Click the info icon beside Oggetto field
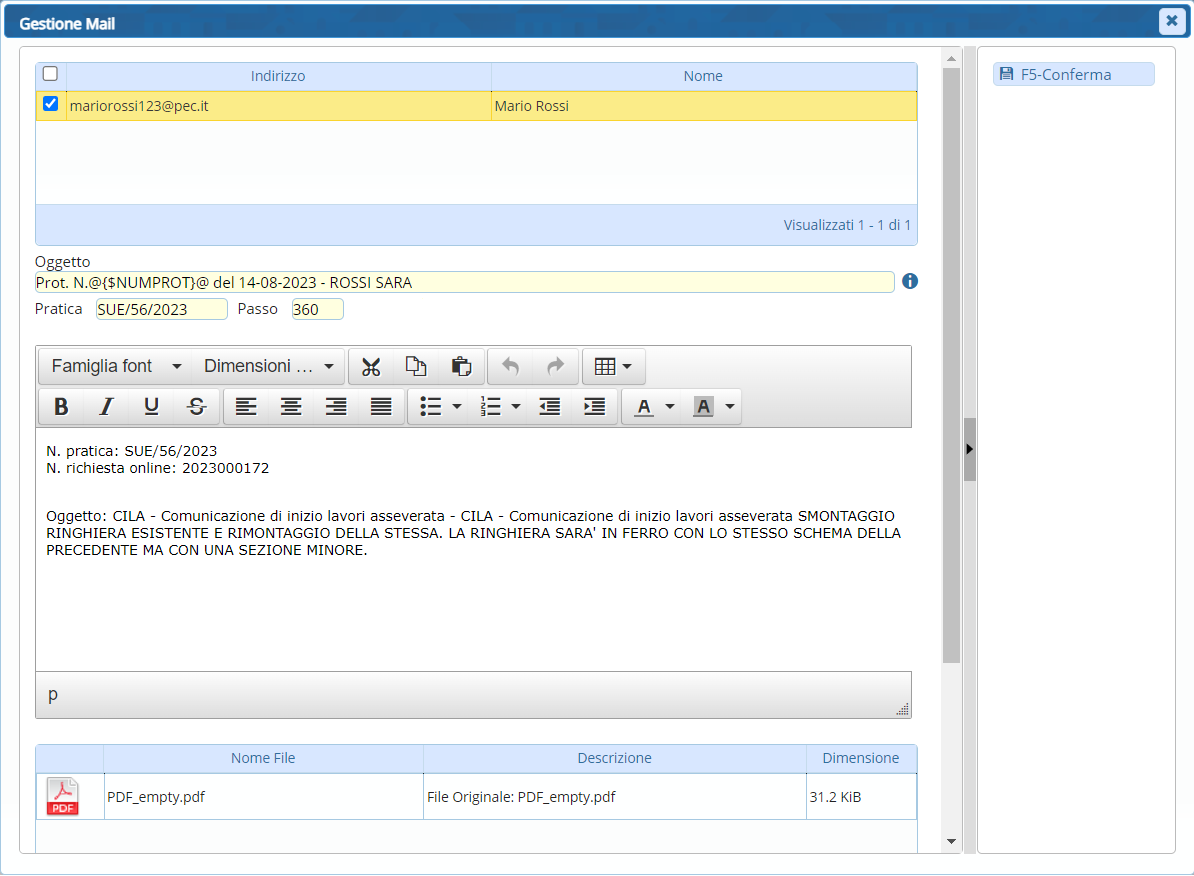Screen dimensions: 1194x876 pos(909,282)
